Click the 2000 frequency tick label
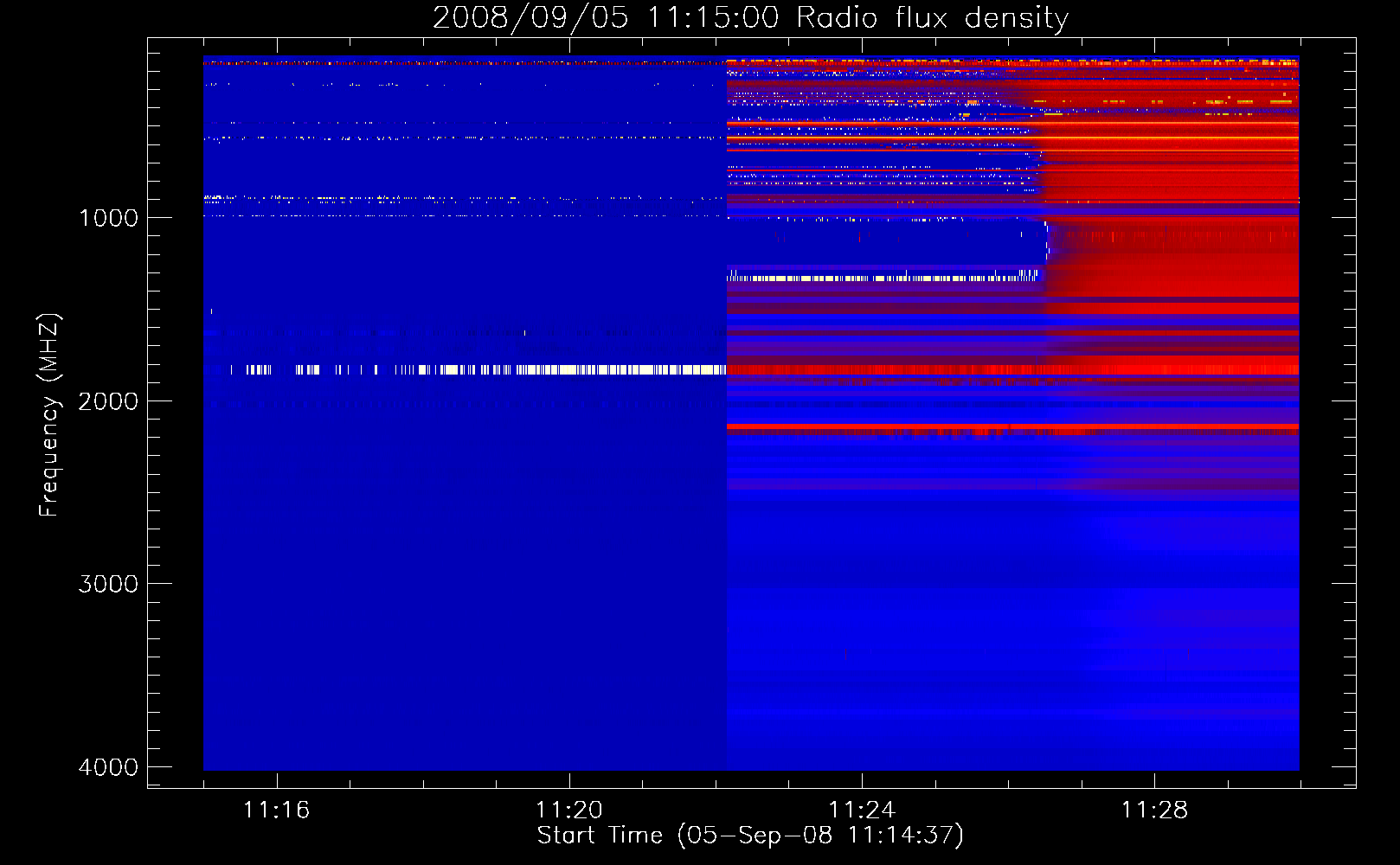 (108, 401)
